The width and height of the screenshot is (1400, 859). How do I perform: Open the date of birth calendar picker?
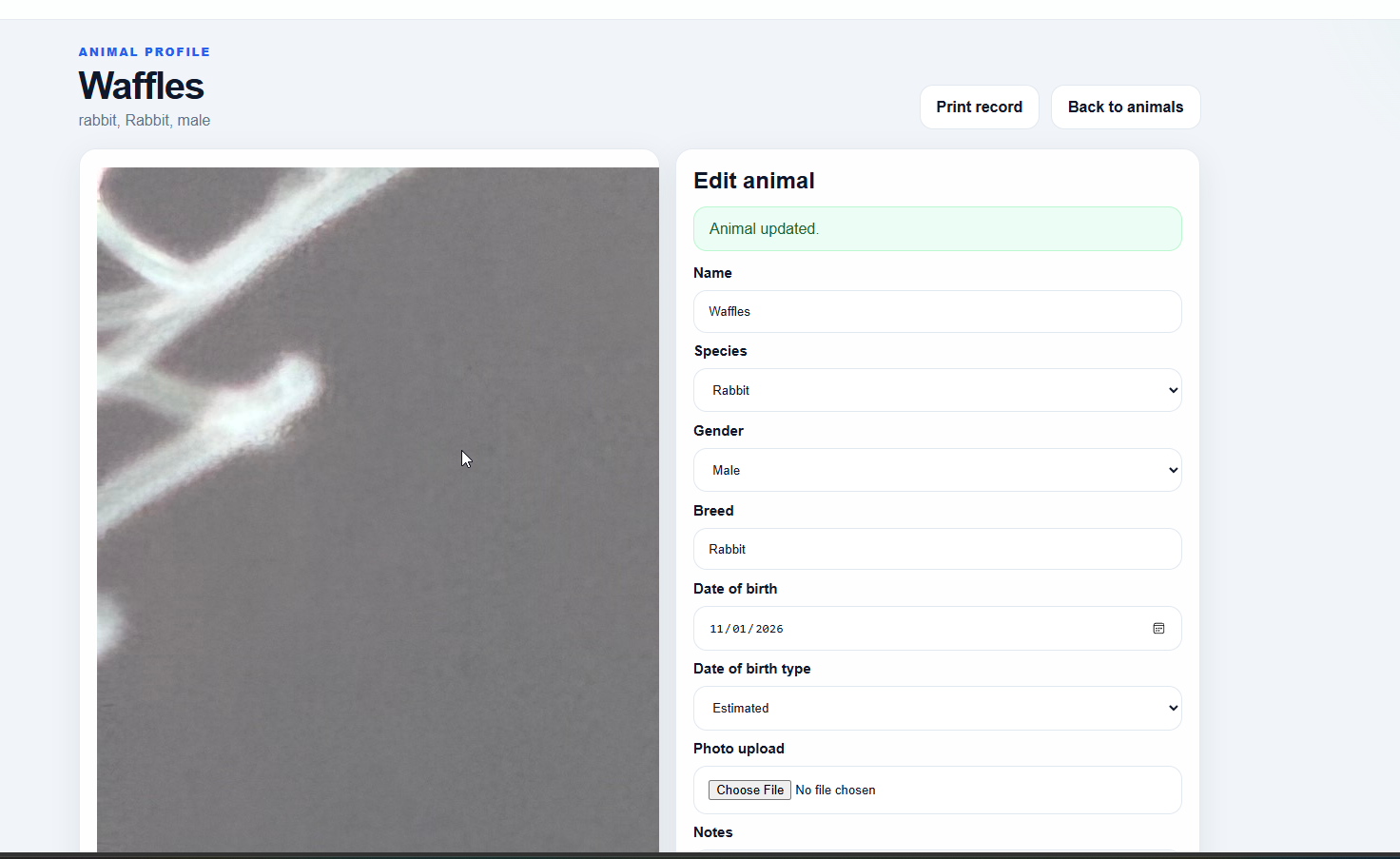[1158, 629]
